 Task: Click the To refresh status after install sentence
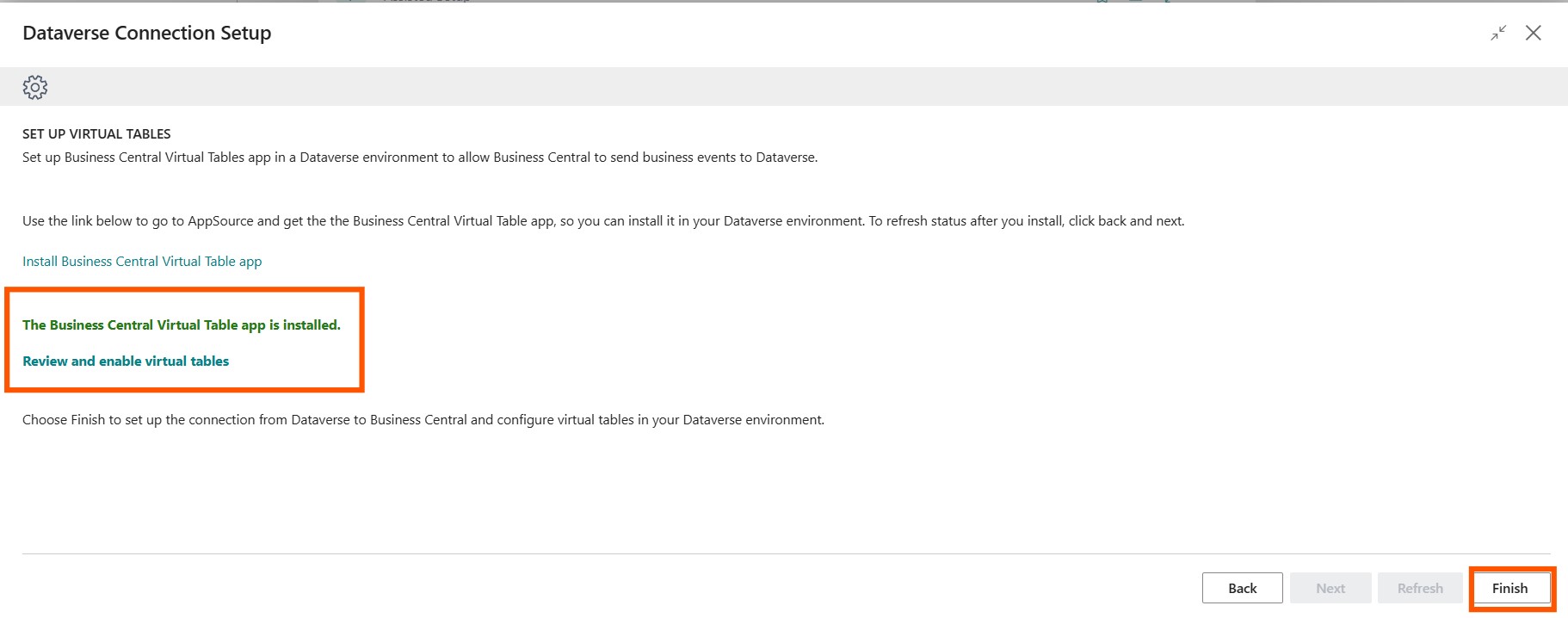[x=1026, y=221]
